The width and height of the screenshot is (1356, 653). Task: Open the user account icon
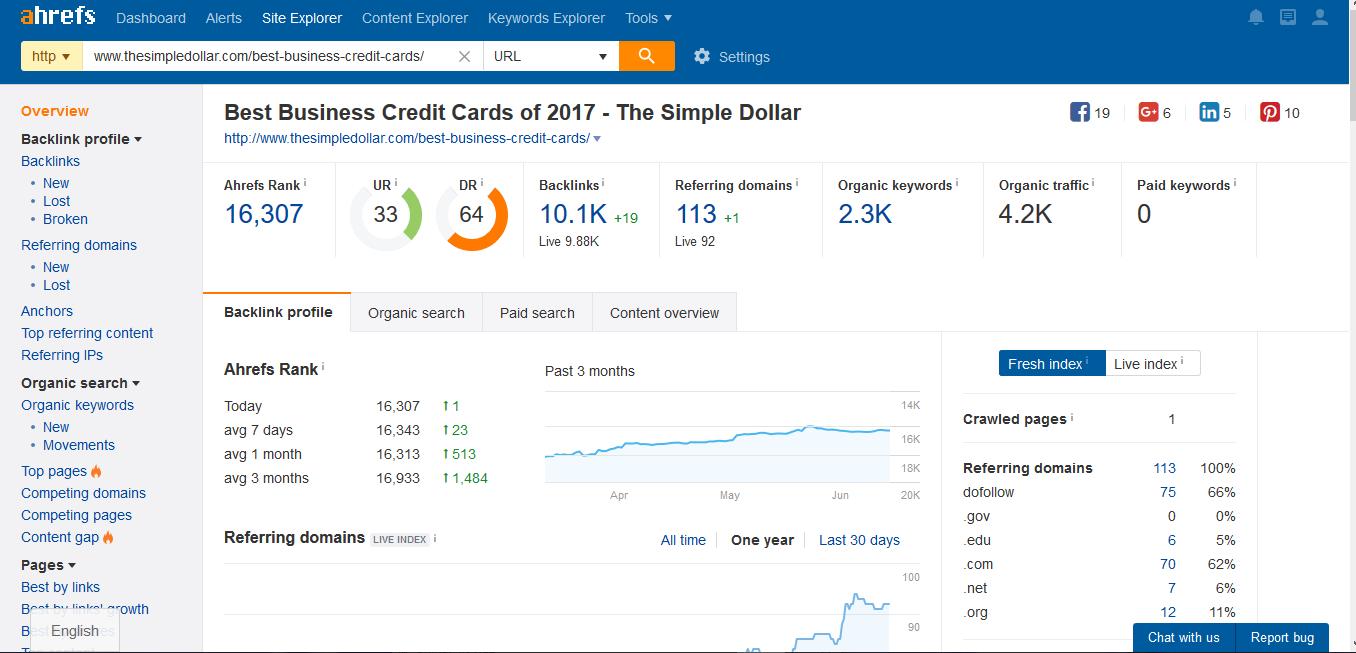click(1320, 17)
